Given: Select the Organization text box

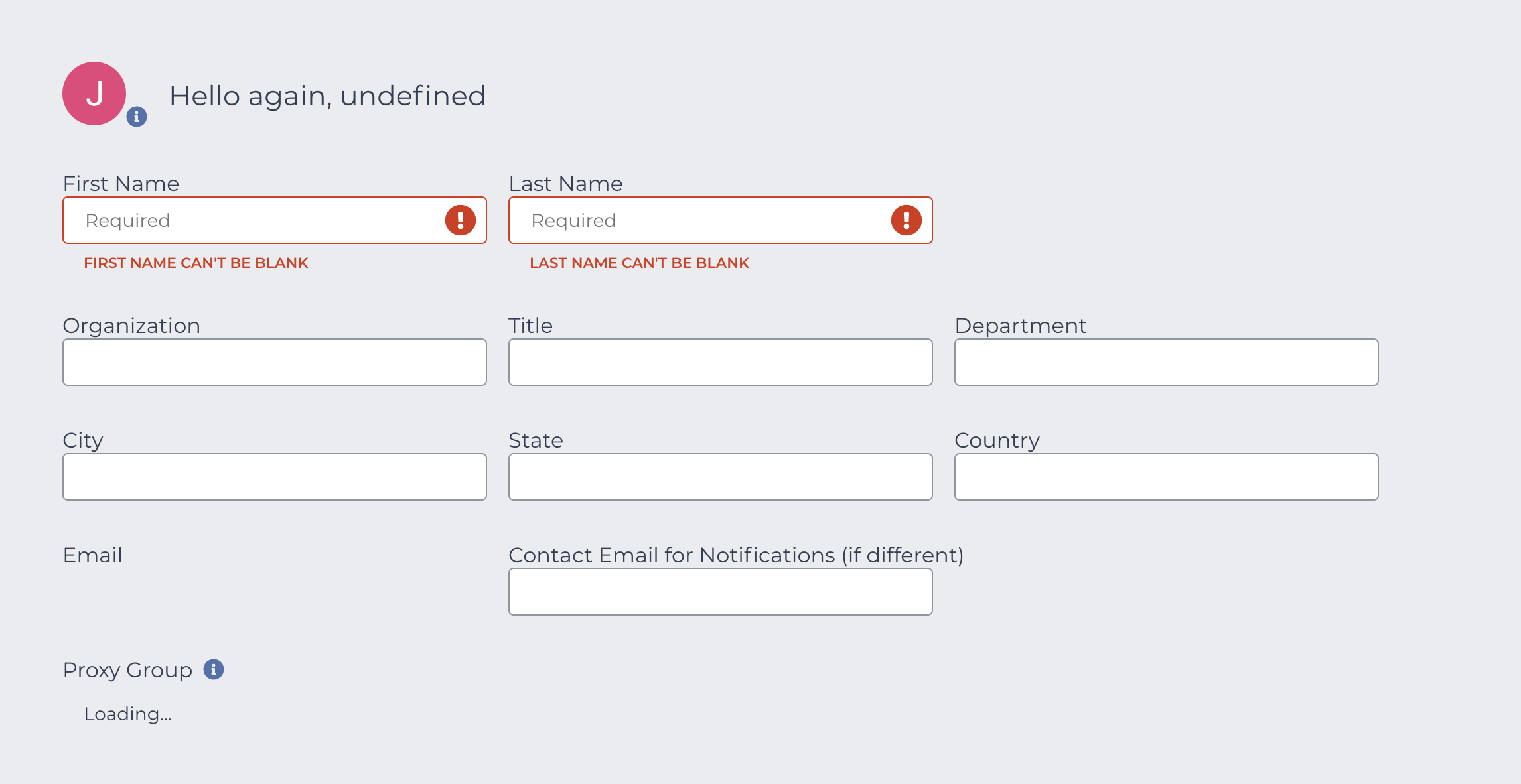Looking at the screenshot, I should [x=275, y=362].
